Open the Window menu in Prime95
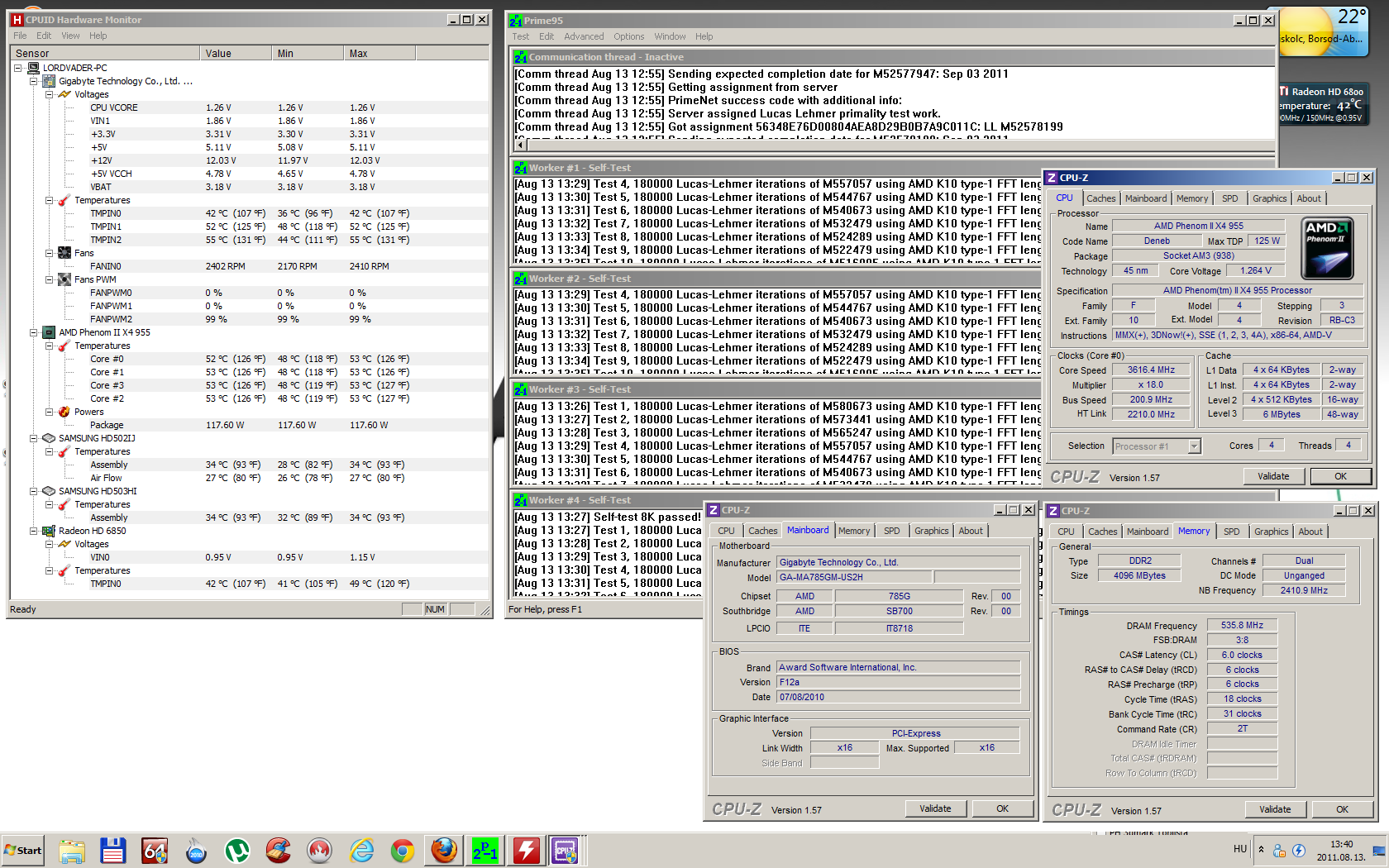The image size is (1389, 868). [x=670, y=36]
